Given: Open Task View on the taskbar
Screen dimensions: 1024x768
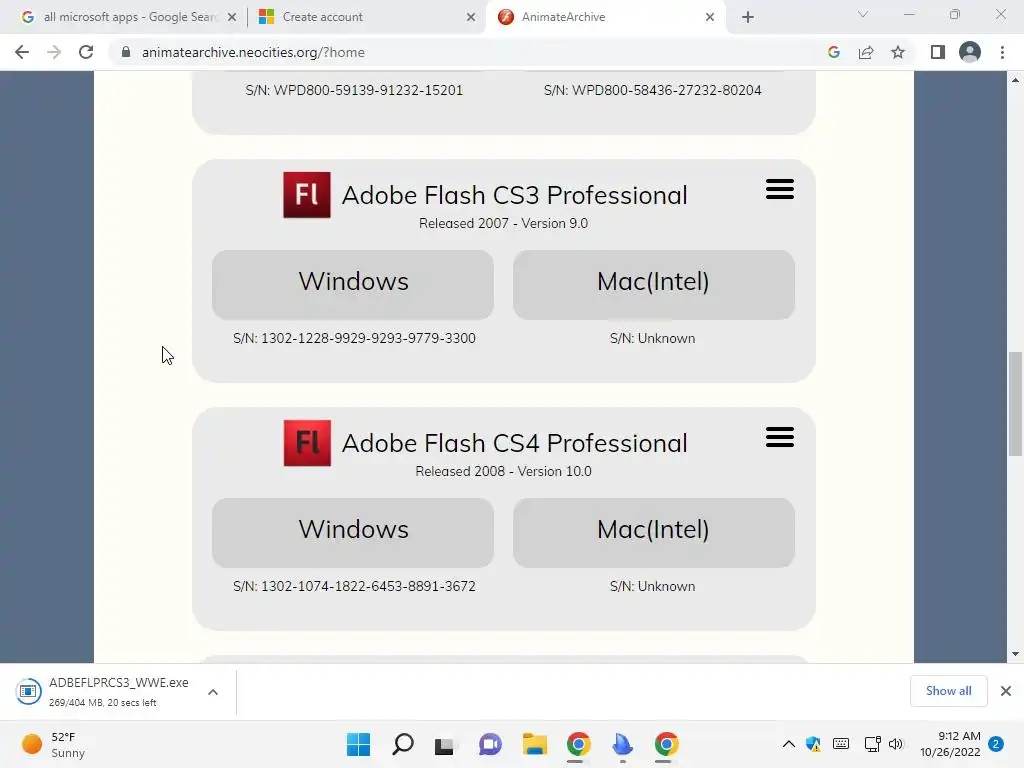Looking at the screenshot, I should pyautogui.click(x=445, y=744).
